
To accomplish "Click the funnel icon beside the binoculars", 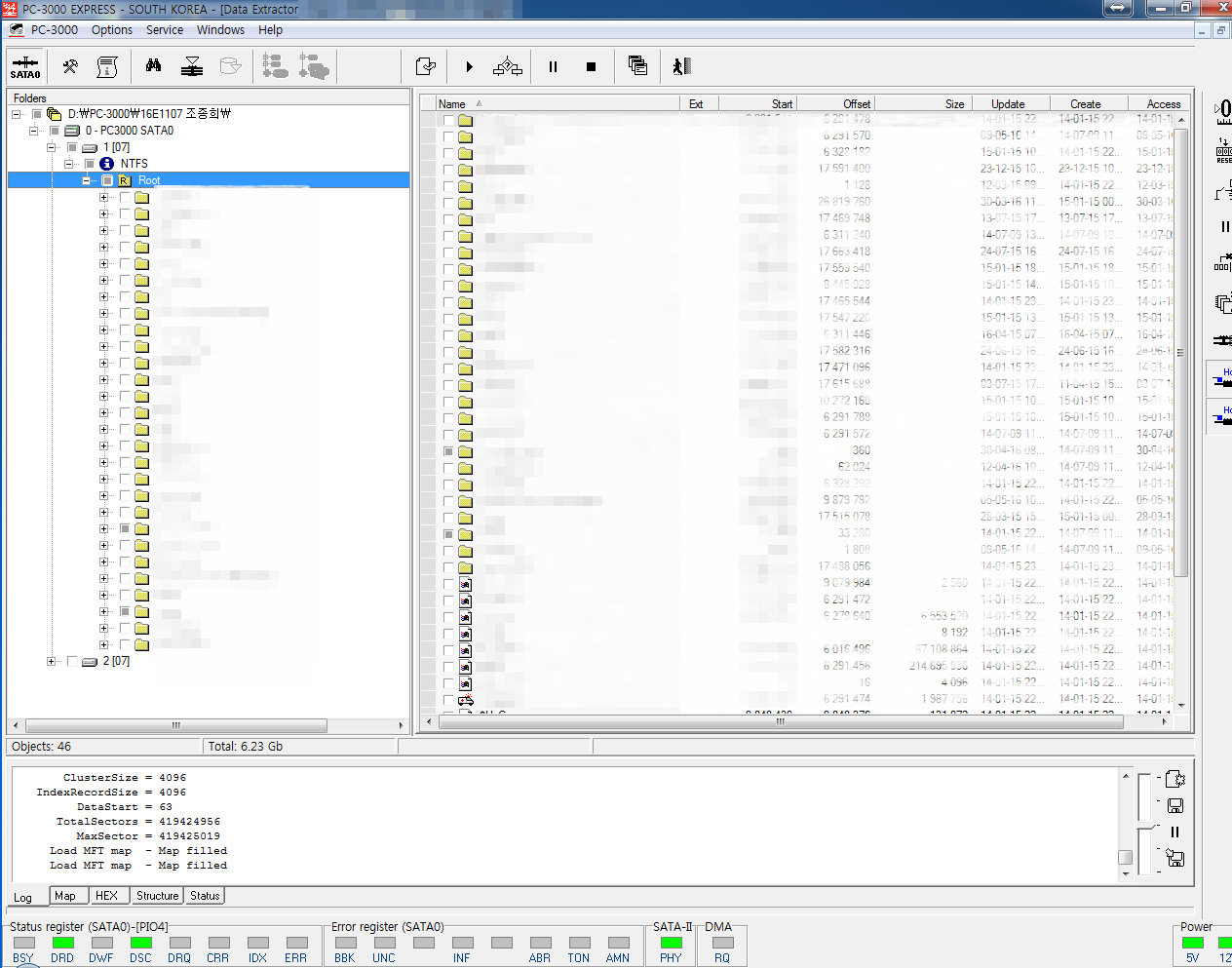I will (192, 66).
